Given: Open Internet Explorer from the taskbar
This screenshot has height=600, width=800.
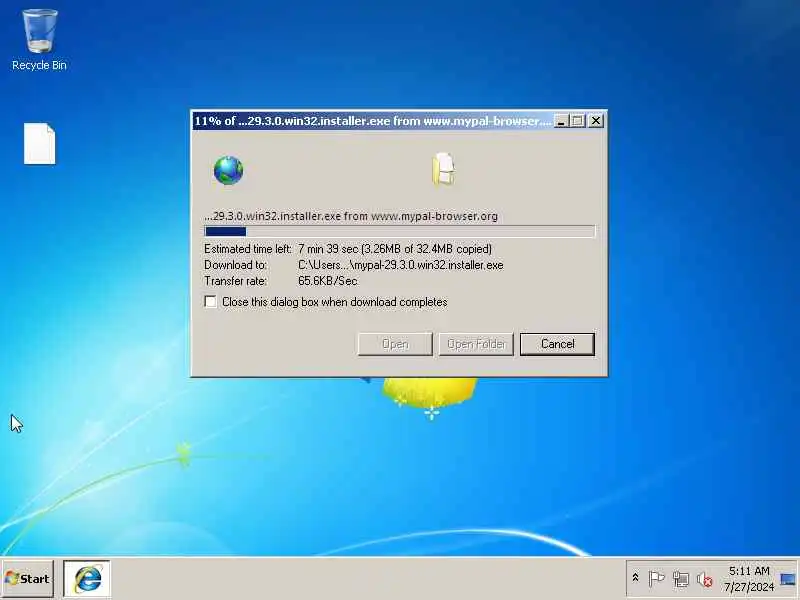Looking at the screenshot, I should tap(87, 579).
